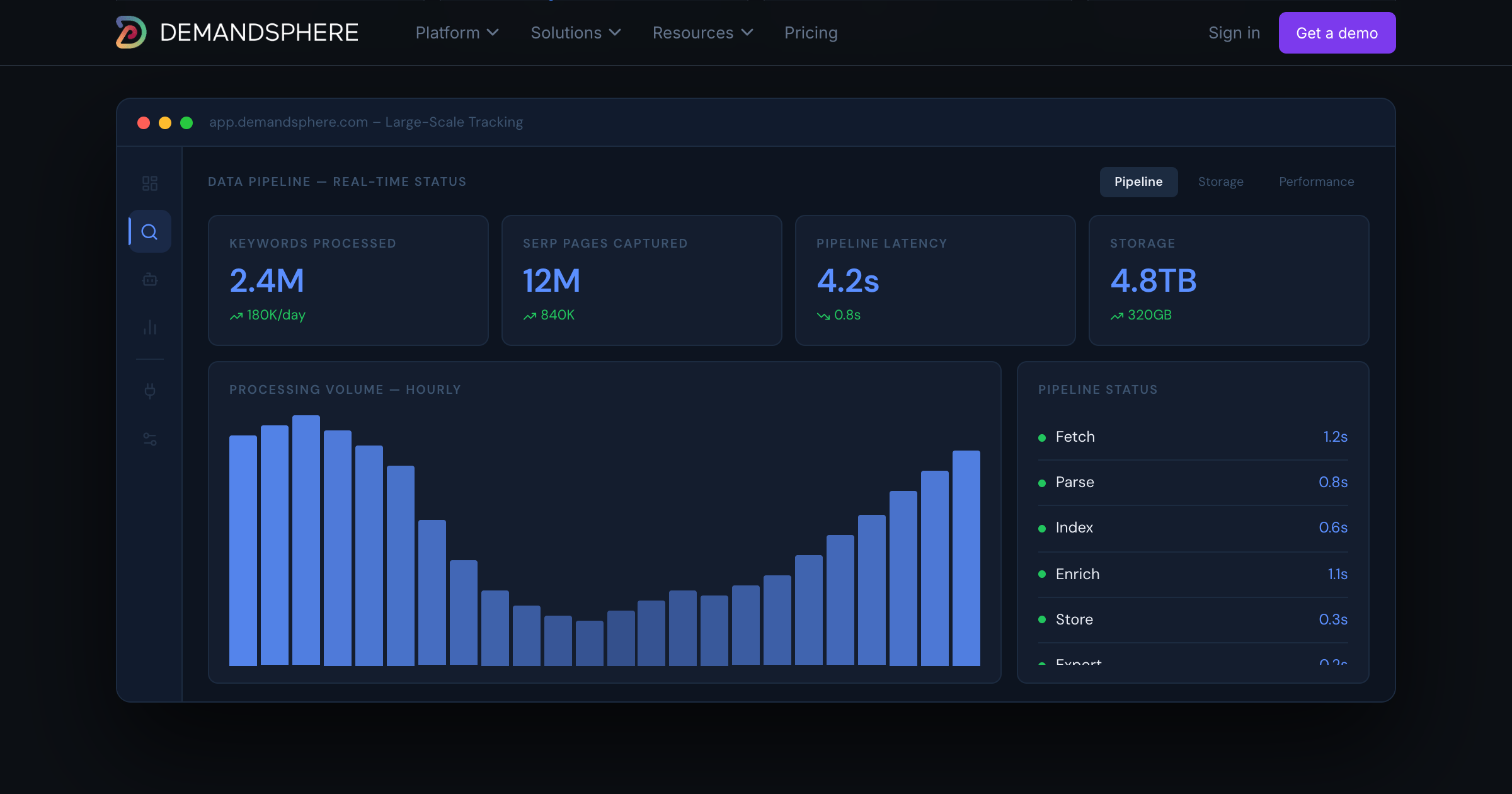1512x794 pixels.
Task: Select the search magnifier sidebar icon
Action: coord(150,232)
